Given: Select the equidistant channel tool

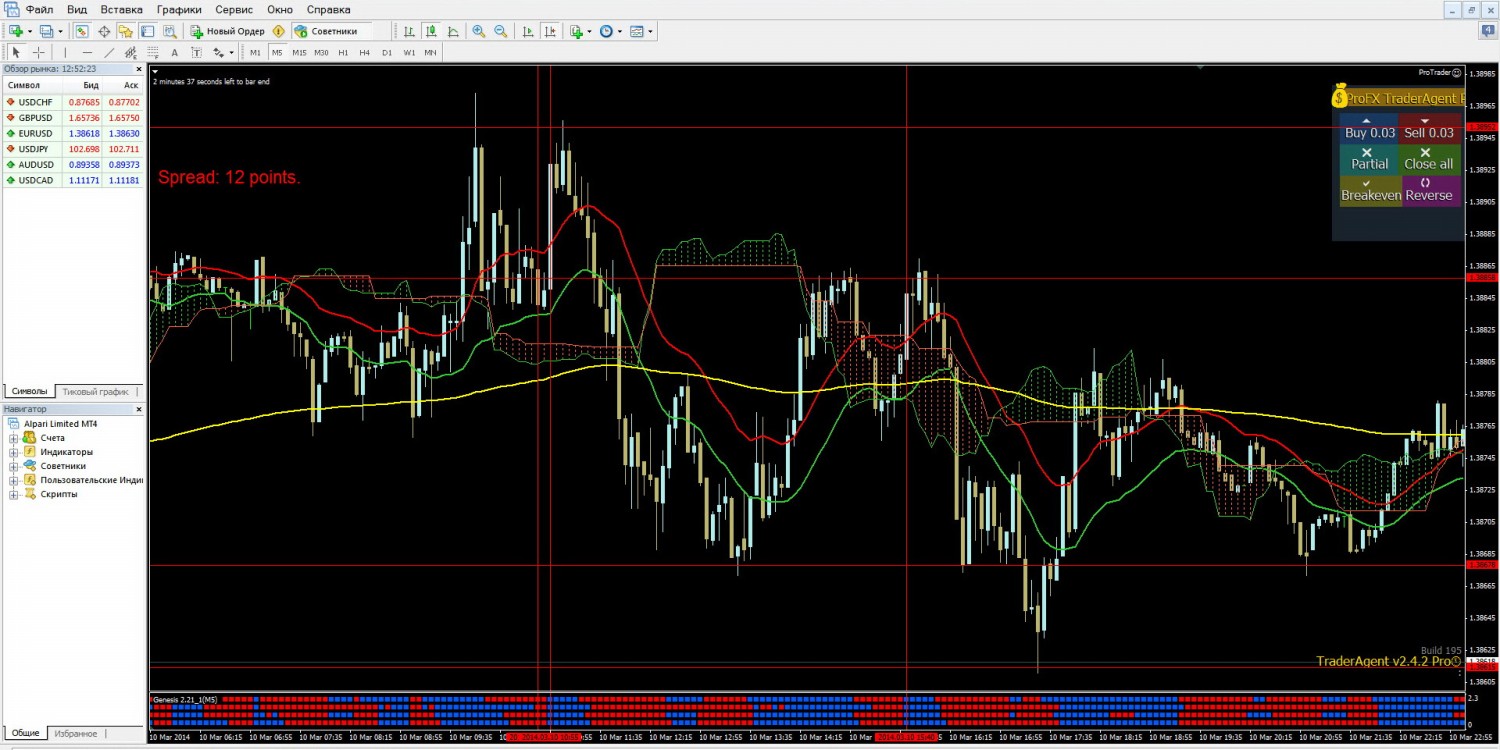Looking at the screenshot, I should (131, 52).
